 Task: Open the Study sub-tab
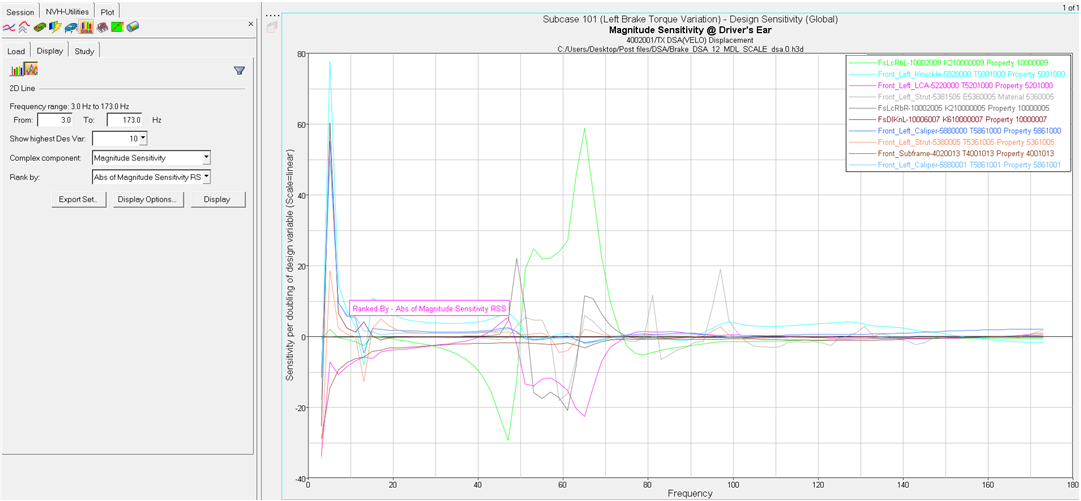[x=85, y=51]
